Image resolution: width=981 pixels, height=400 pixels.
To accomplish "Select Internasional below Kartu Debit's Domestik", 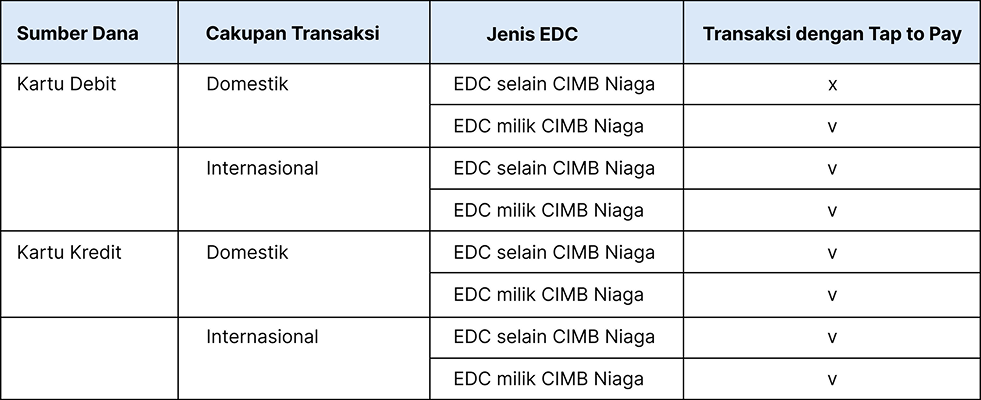I will [x=262, y=169].
